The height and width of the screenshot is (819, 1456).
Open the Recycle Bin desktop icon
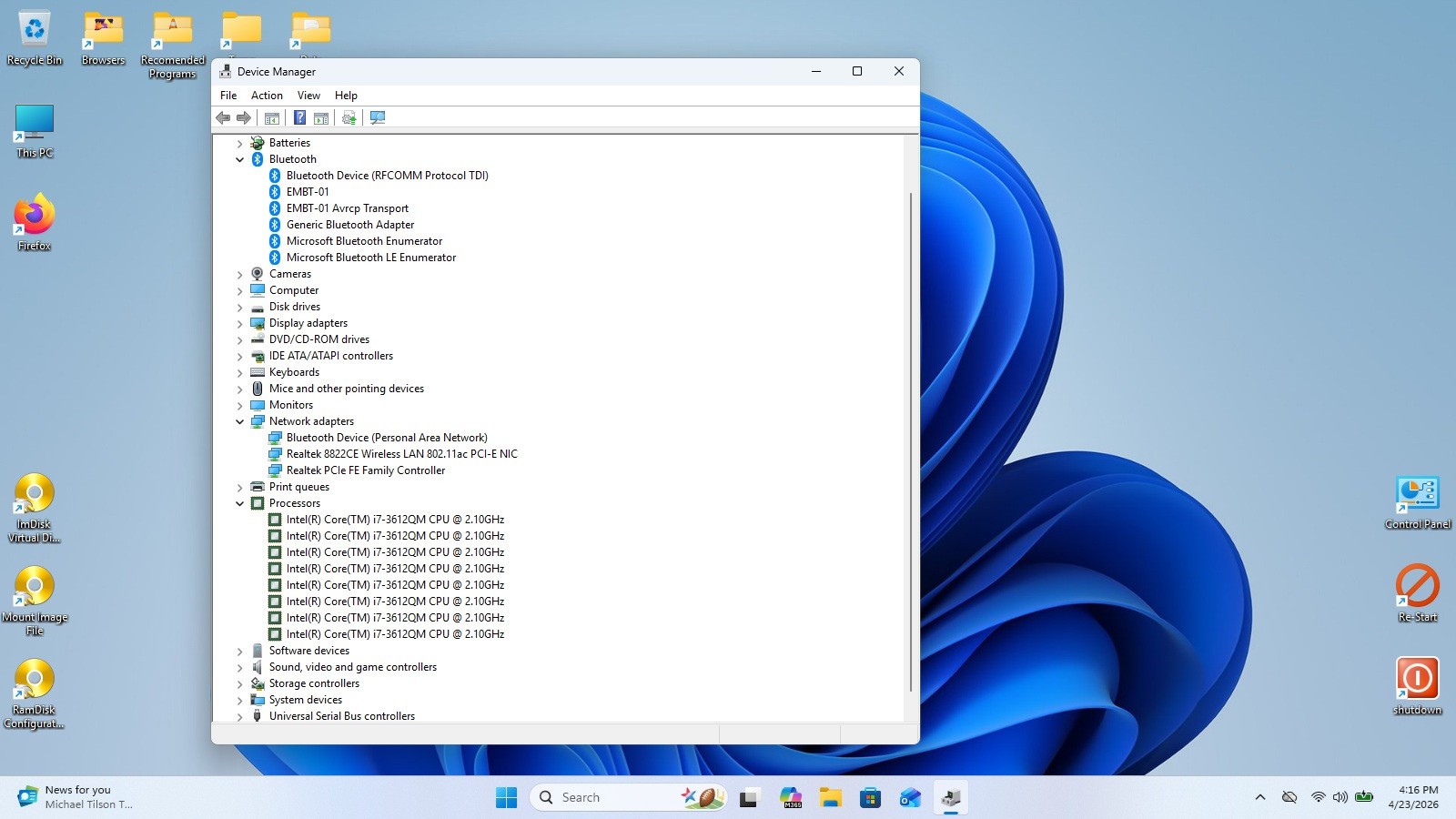click(35, 38)
